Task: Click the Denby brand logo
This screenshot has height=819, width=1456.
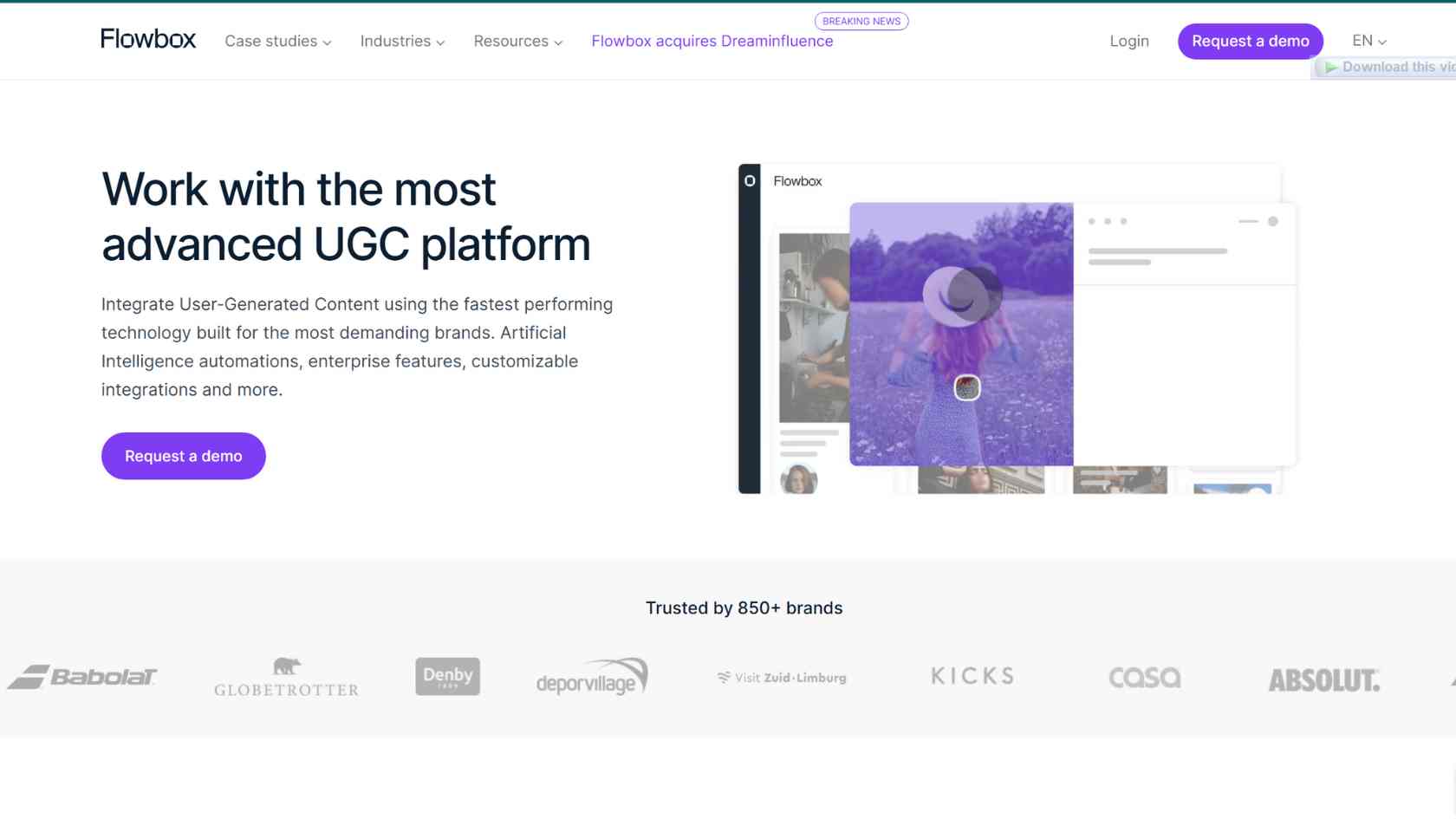Action: pyautogui.click(x=447, y=676)
